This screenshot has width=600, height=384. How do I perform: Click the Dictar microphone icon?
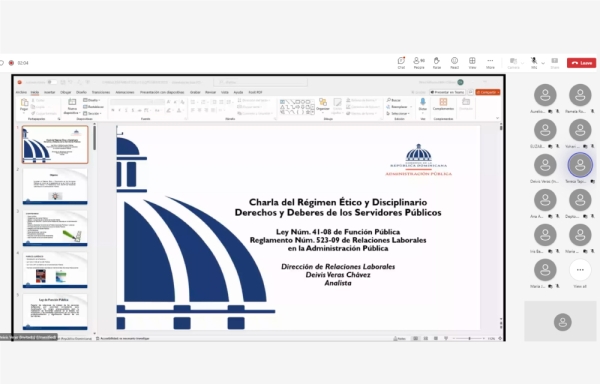(x=423, y=104)
